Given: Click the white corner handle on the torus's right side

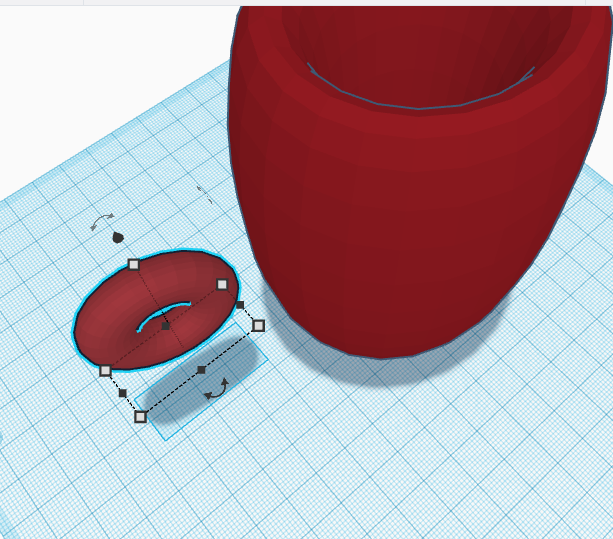Looking at the screenshot, I should (x=222, y=285).
